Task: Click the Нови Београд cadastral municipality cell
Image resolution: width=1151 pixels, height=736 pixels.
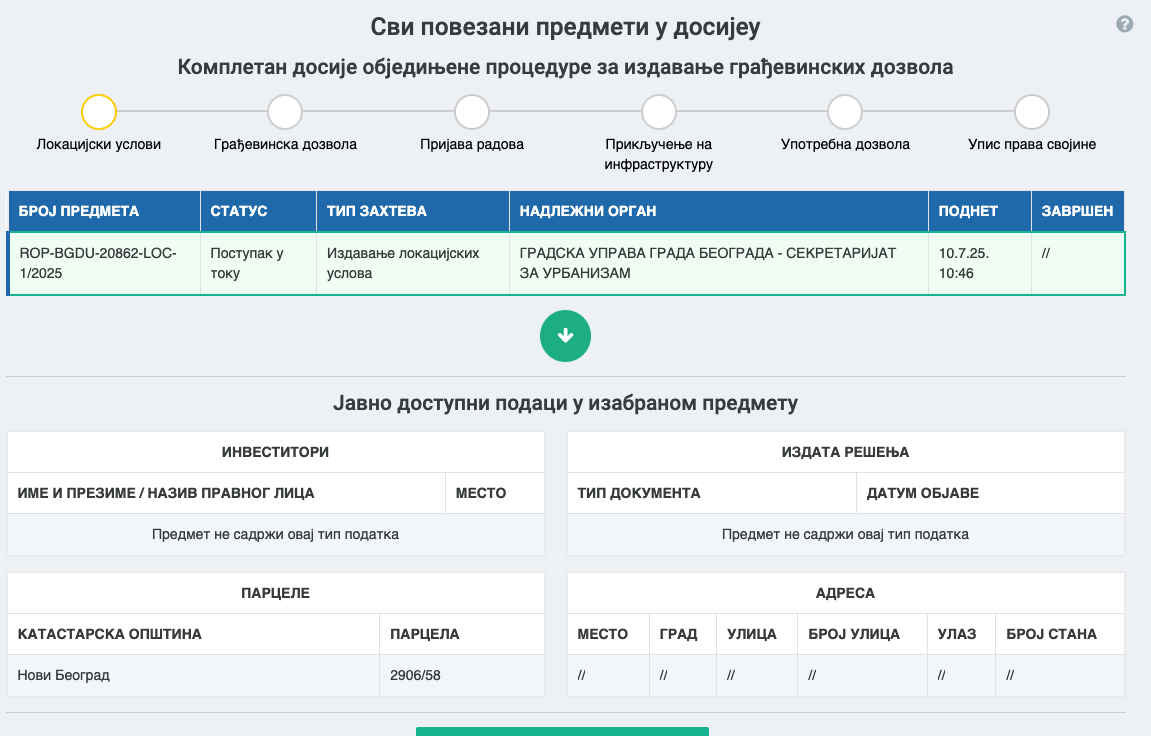Action: pyautogui.click(x=64, y=675)
